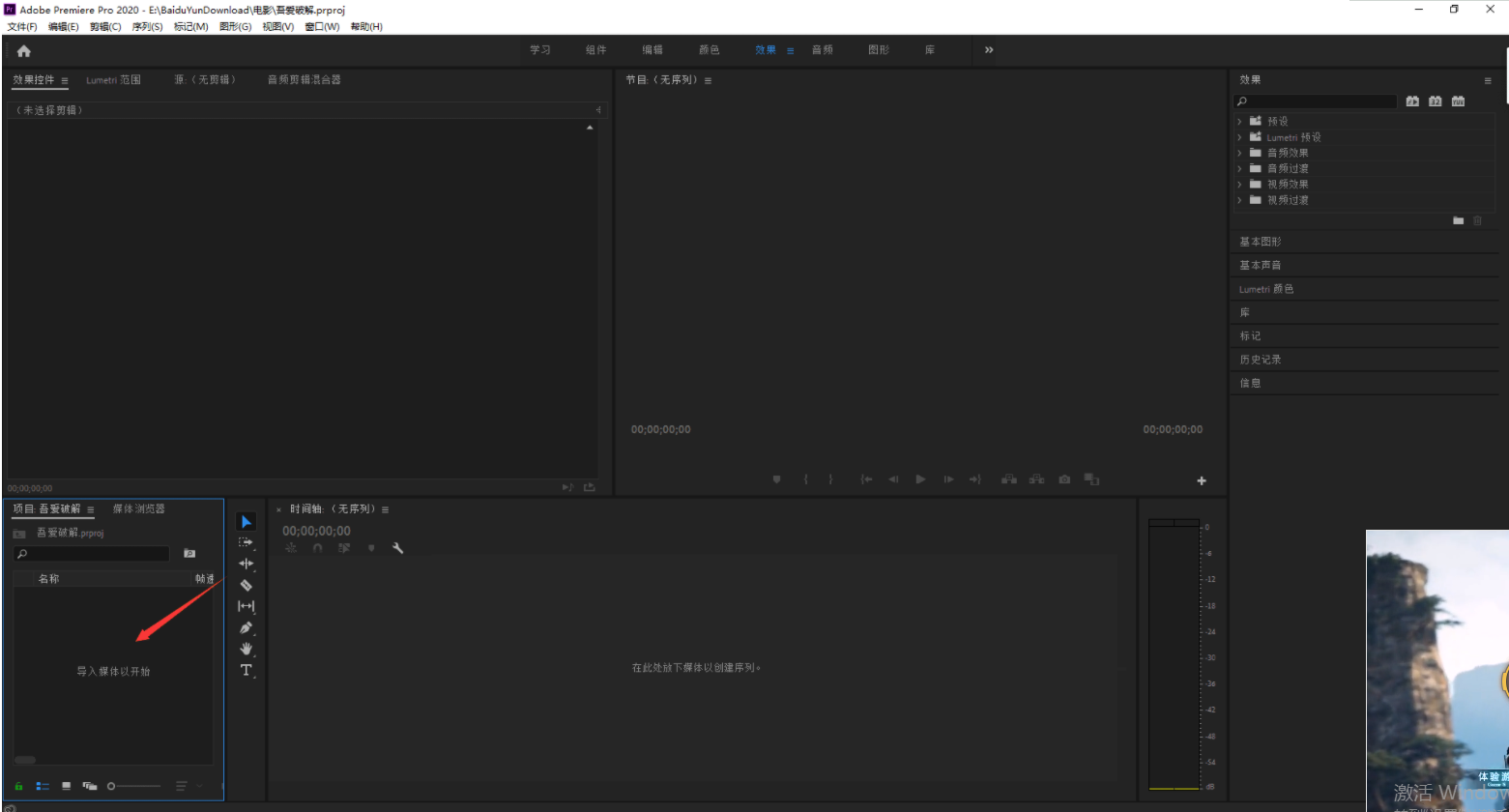Click Export Media icon in Effect Controls footer
This screenshot has height=812, width=1509.
click(x=589, y=488)
